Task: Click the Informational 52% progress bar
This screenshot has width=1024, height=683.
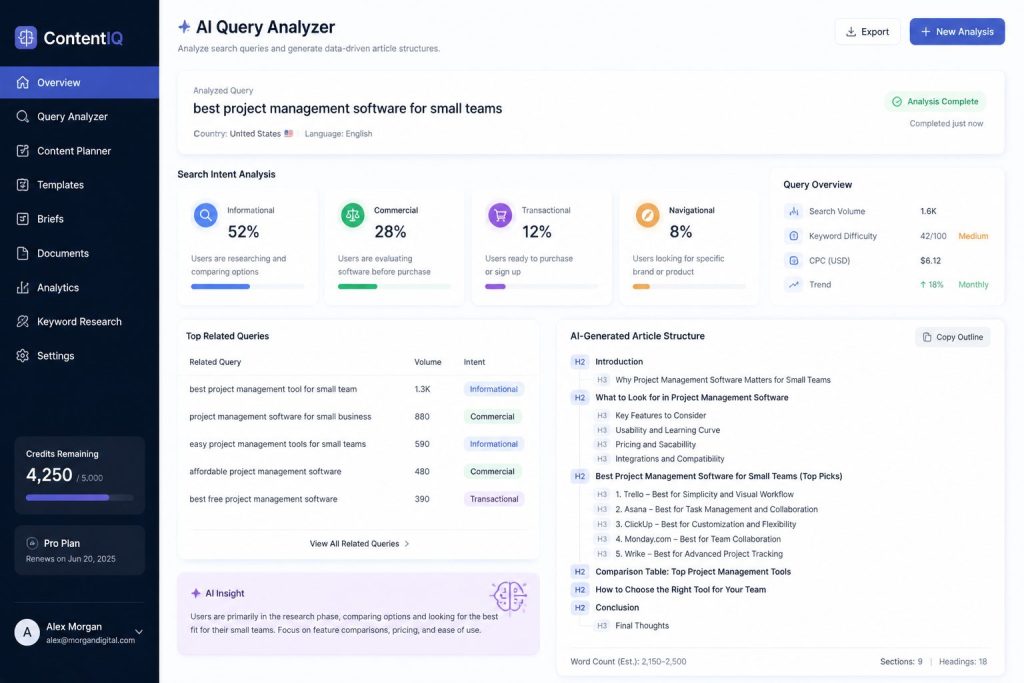Action: tap(248, 286)
